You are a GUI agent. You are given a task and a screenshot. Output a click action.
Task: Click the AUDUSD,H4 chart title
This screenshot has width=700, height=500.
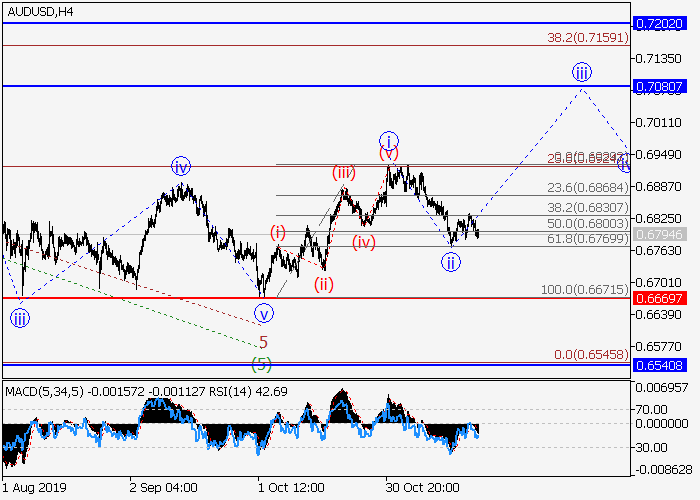click(x=38, y=11)
